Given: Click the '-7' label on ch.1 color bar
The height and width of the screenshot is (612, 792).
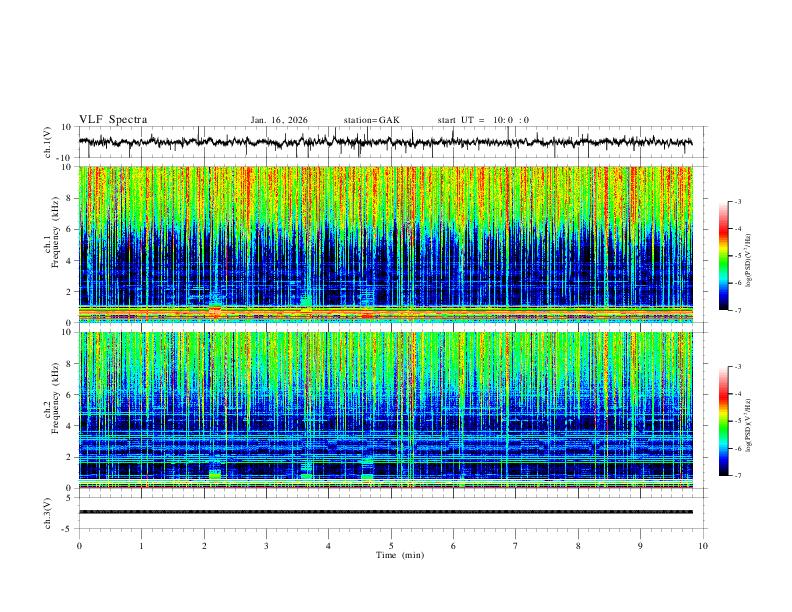Looking at the screenshot, I should (x=737, y=311).
